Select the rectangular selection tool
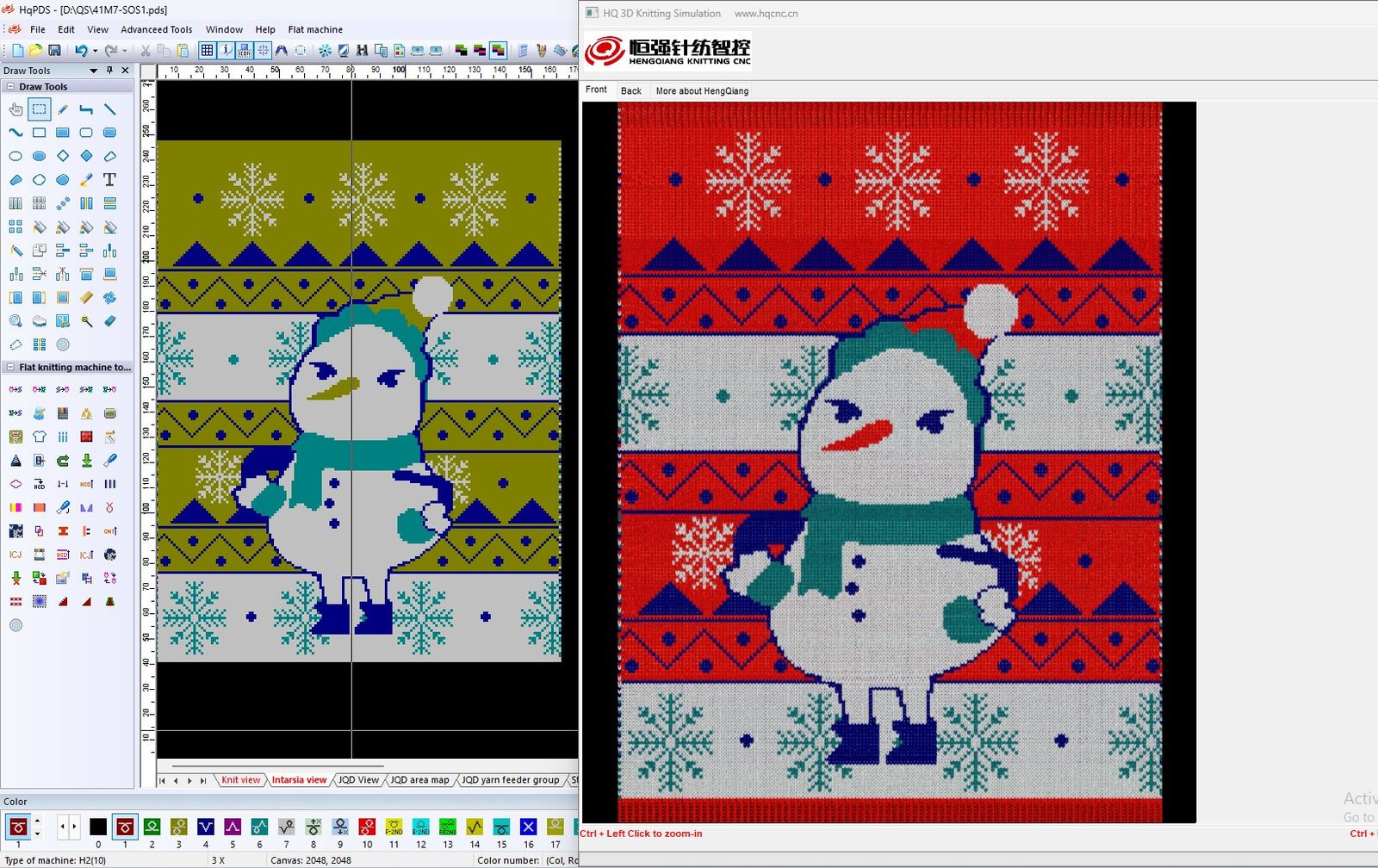The width and height of the screenshot is (1378, 868). coord(39,109)
